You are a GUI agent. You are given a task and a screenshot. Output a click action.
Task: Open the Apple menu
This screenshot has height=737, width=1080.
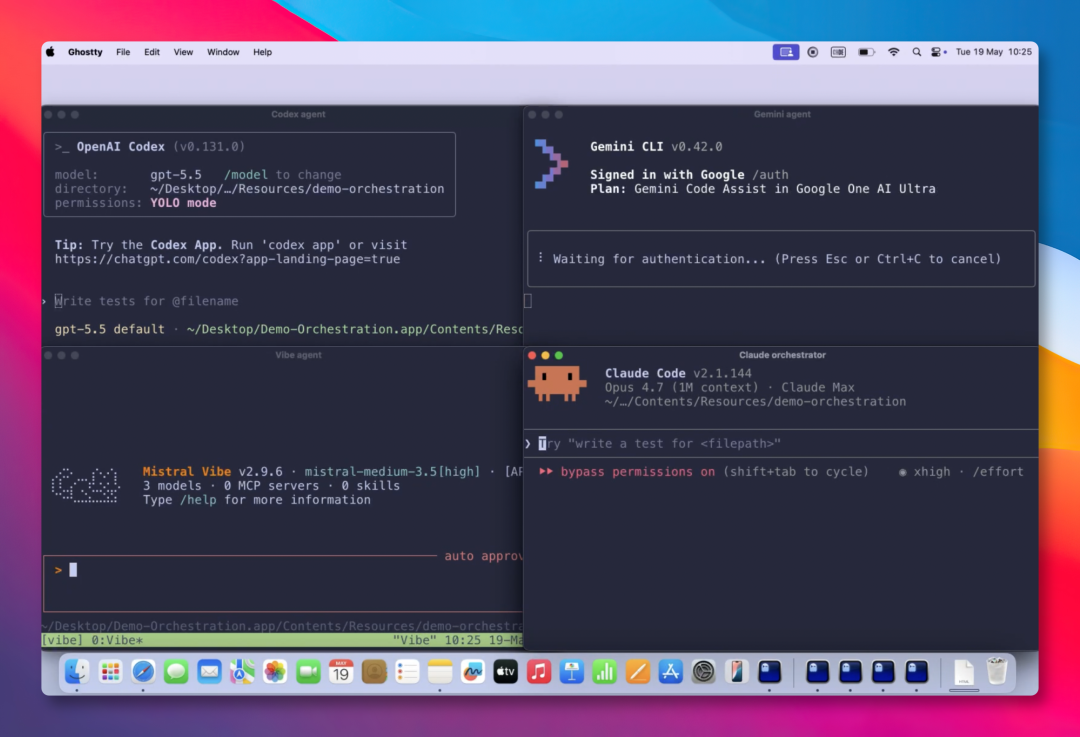pos(50,52)
